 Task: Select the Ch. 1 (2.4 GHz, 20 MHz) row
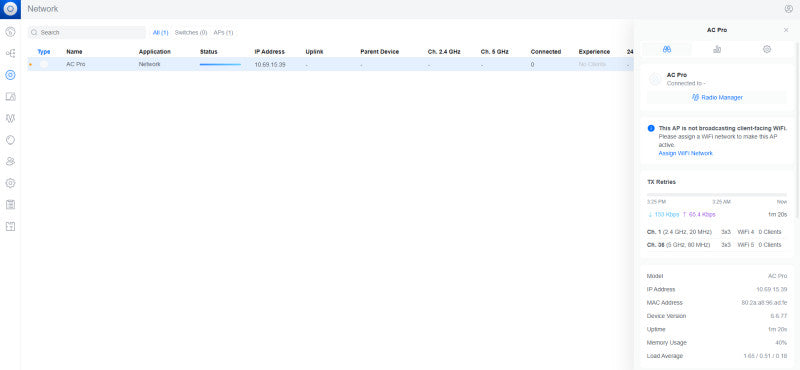coord(717,232)
